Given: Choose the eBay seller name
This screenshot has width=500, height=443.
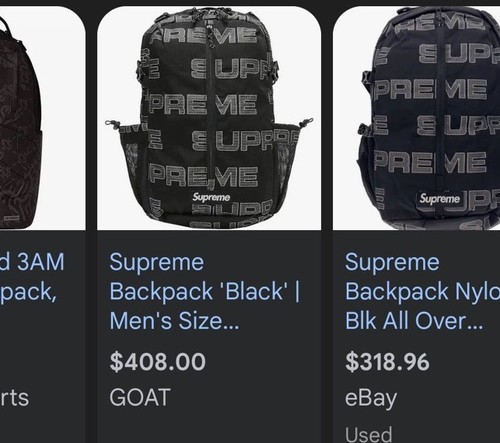Looking at the screenshot, I should tap(371, 398).
